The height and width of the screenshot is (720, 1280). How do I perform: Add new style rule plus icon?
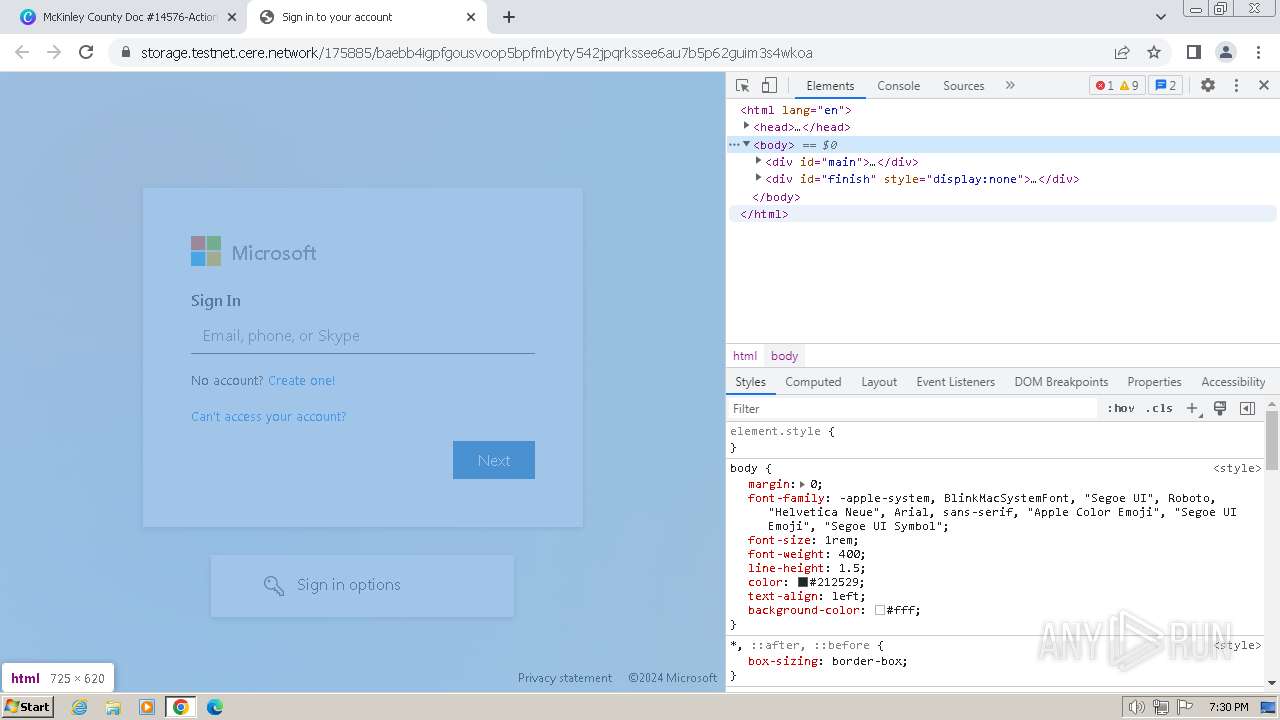click(x=1192, y=408)
